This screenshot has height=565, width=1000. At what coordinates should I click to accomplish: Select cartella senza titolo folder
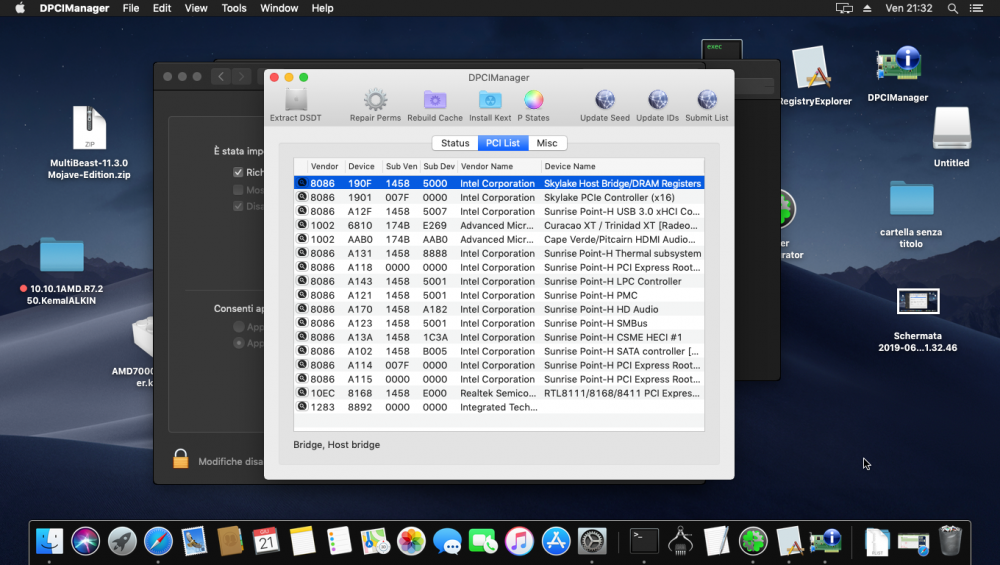[x=911, y=198]
